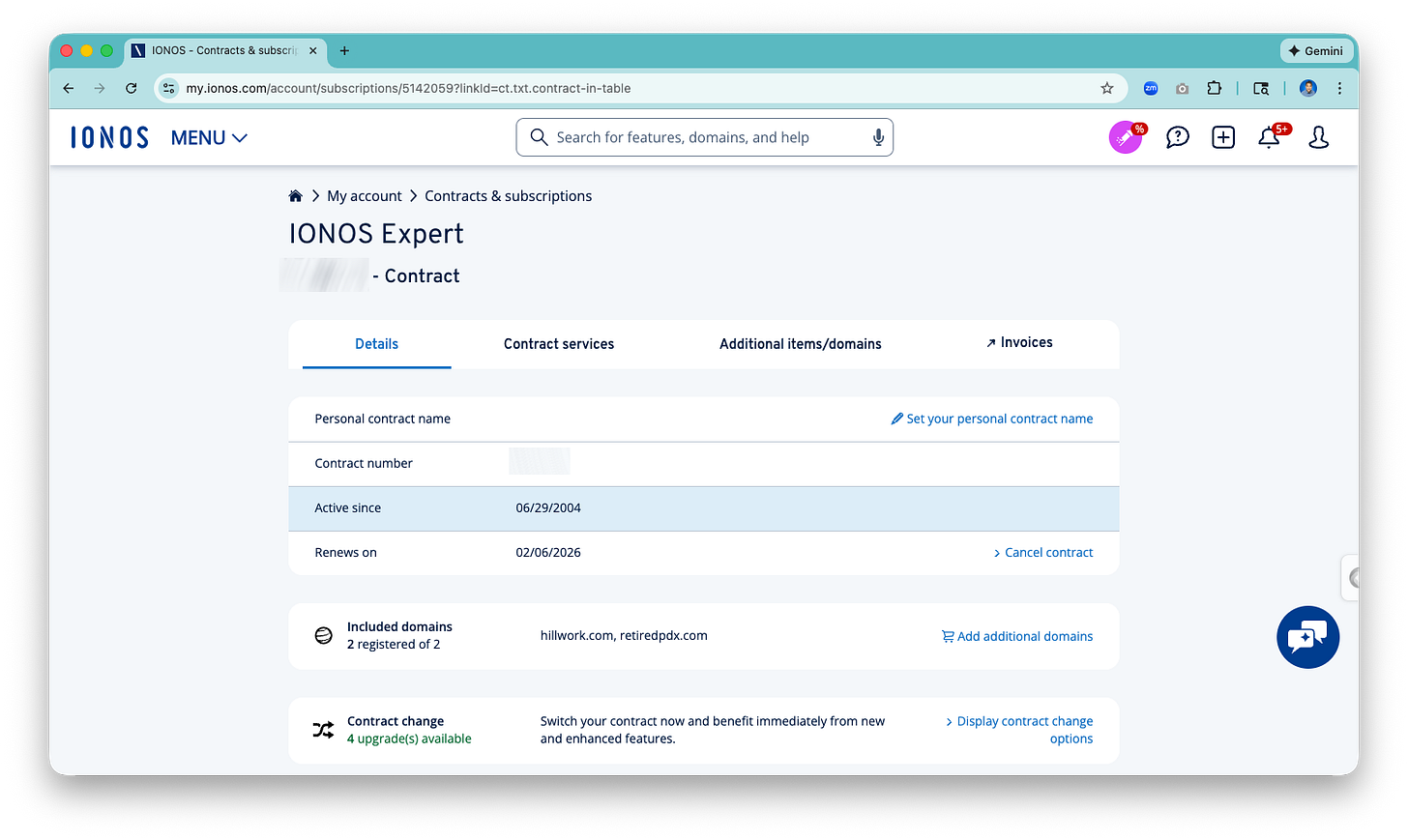
Task: Select the IONOS Contracts browser tab
Action: click(x=225, y=51)
